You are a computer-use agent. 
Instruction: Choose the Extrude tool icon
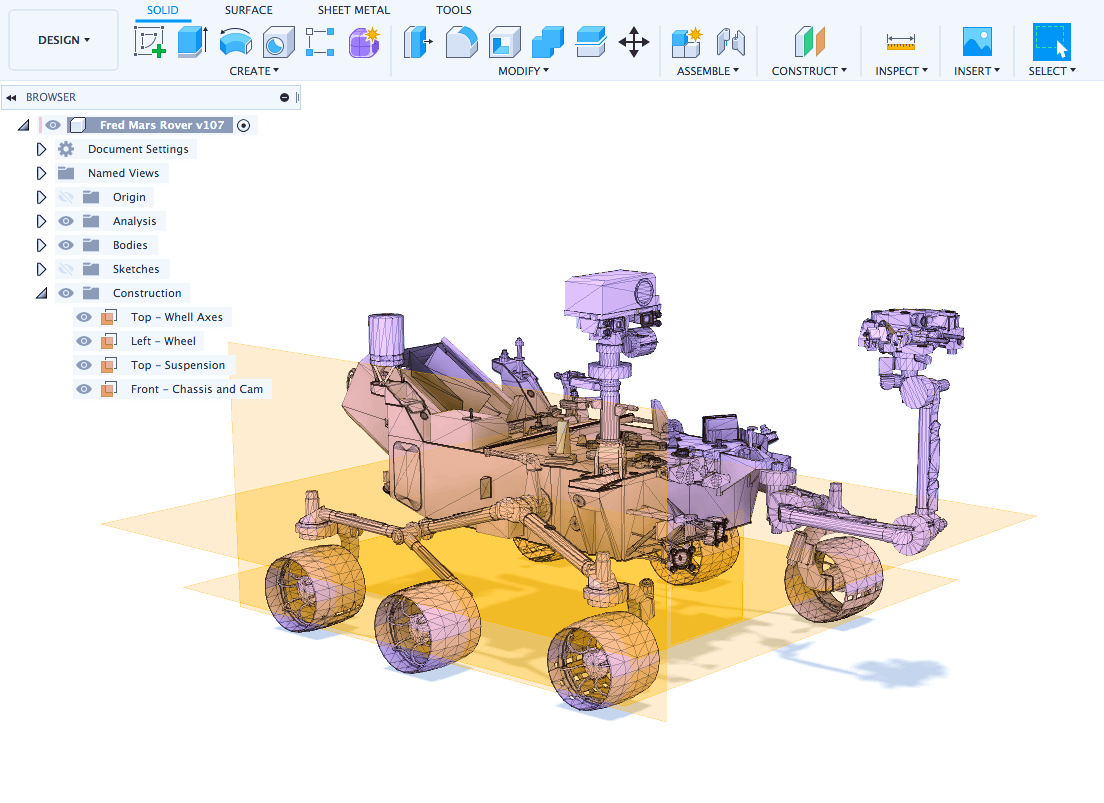click(x=192, y=42)
